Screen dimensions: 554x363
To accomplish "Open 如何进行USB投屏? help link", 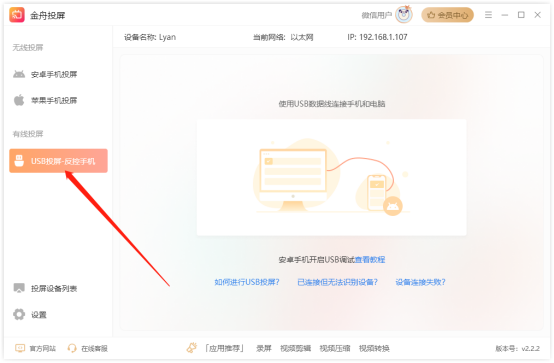I will (x=247, y=282).
